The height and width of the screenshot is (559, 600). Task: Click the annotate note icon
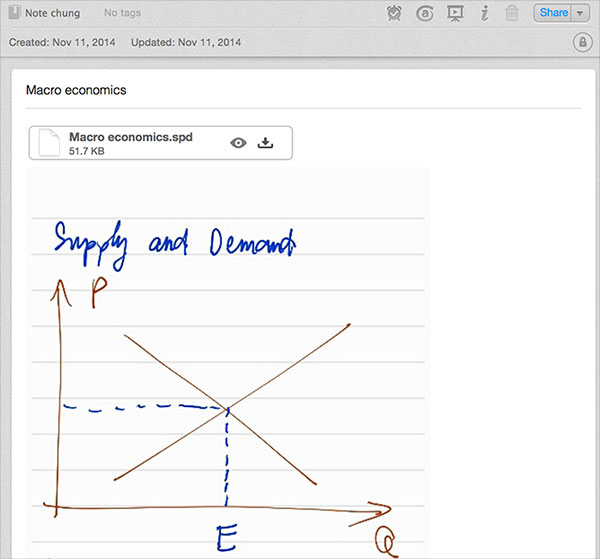[x=425, y=13]
